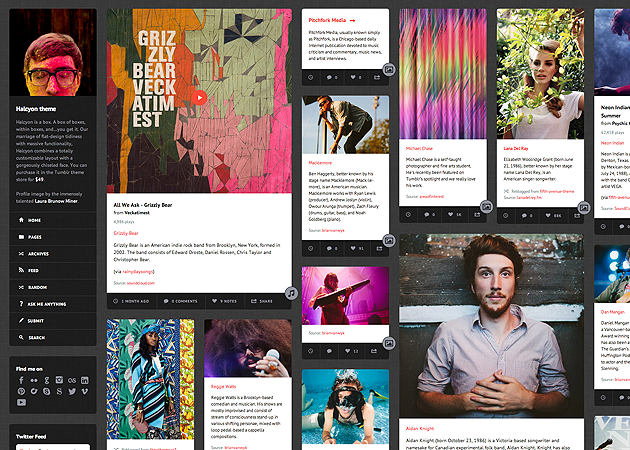Click the Random post sidebar link

(x=38, y=287)
